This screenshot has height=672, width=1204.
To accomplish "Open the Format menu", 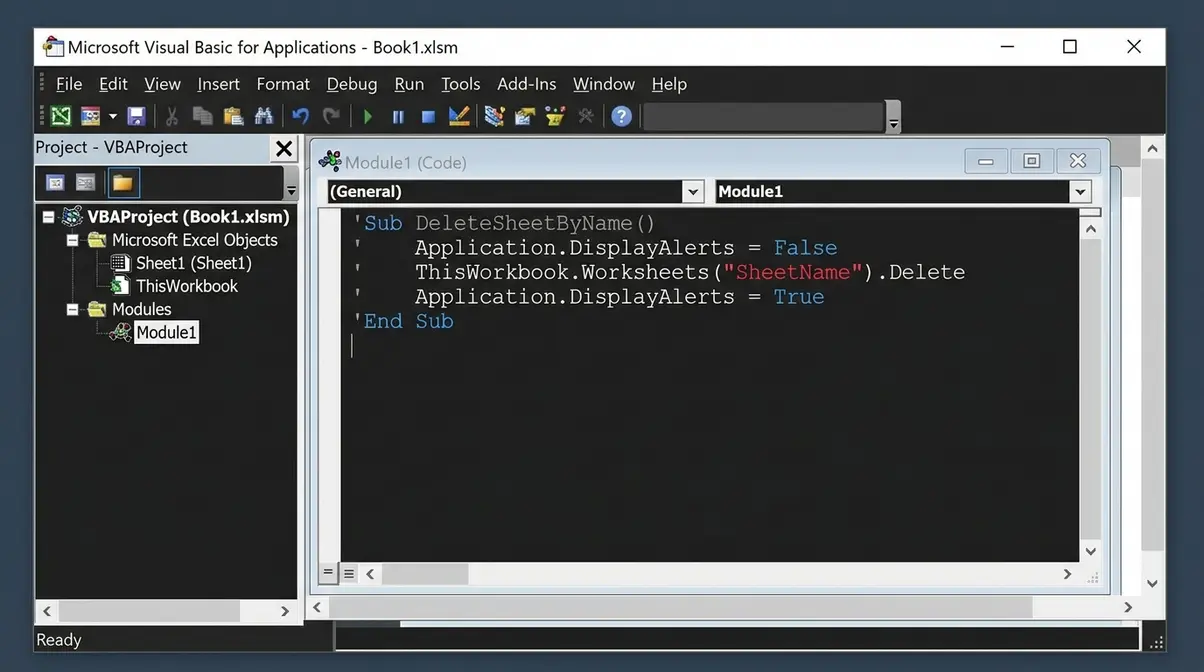I will pos(283,84).
